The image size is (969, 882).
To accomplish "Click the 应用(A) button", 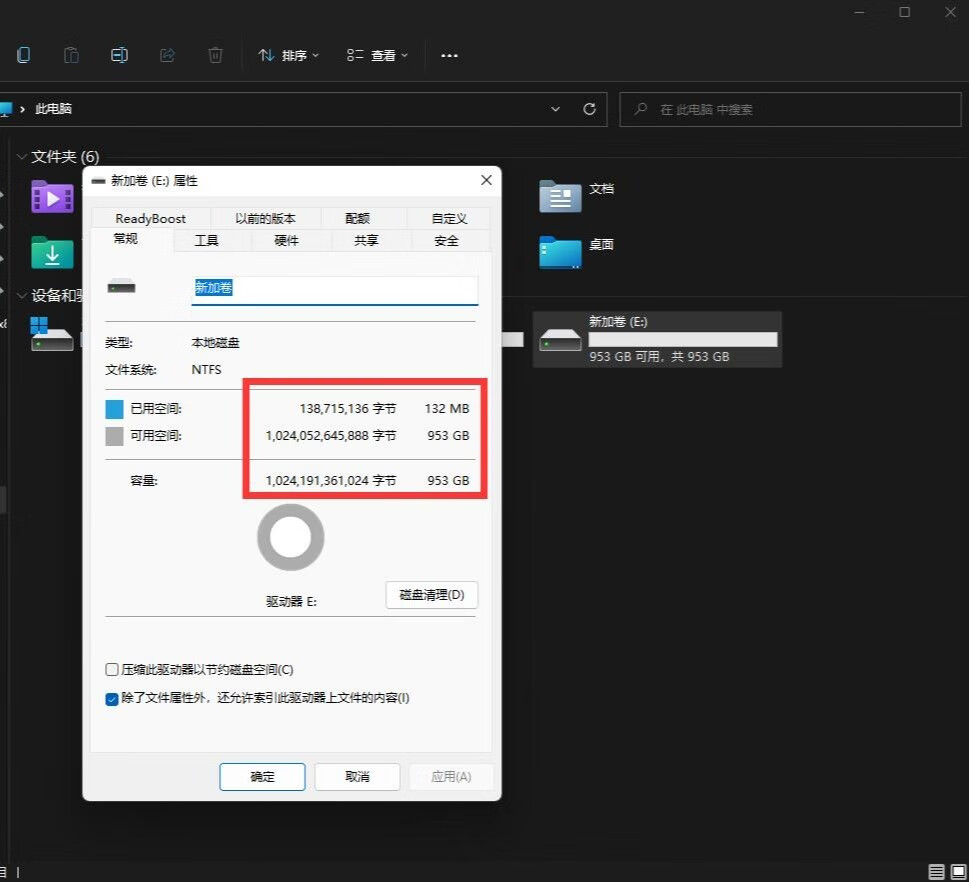I will [451, 776].
